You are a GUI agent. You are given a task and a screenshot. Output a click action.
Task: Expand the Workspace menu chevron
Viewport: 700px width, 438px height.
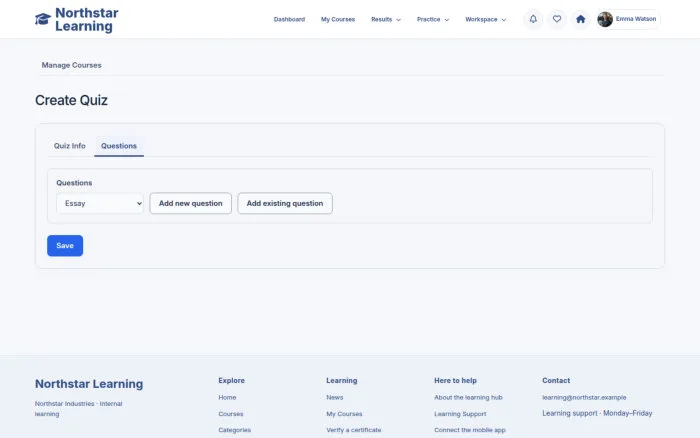[504, 20]
